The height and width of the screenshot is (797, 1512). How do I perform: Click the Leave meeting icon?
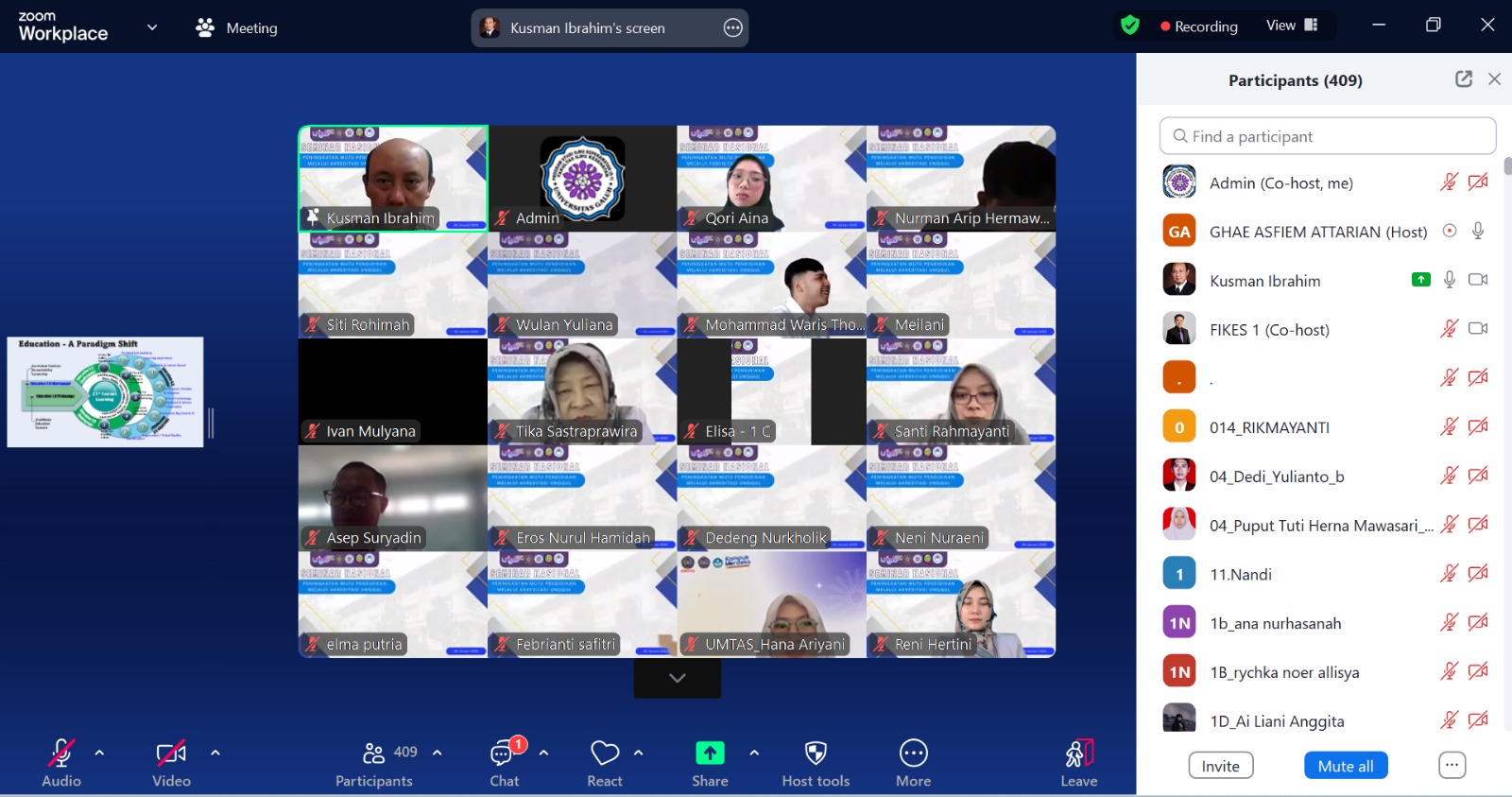1078,754
